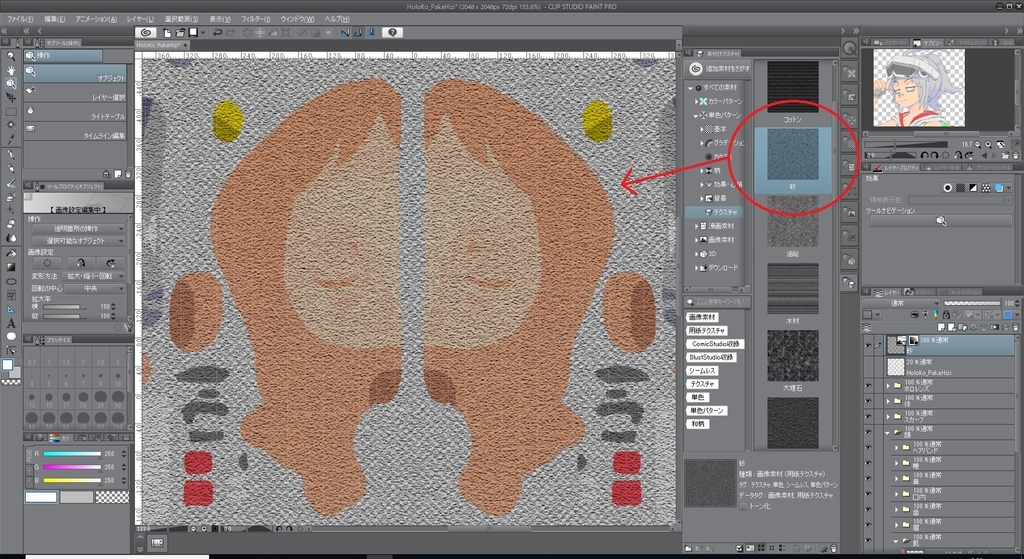Open the Quick Access magnifier icon

[849, 49]
